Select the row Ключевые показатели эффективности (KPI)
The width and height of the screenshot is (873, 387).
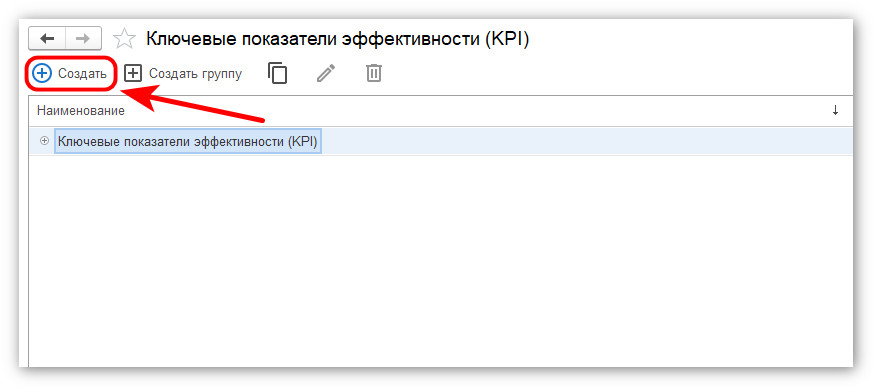pos(440,141)
